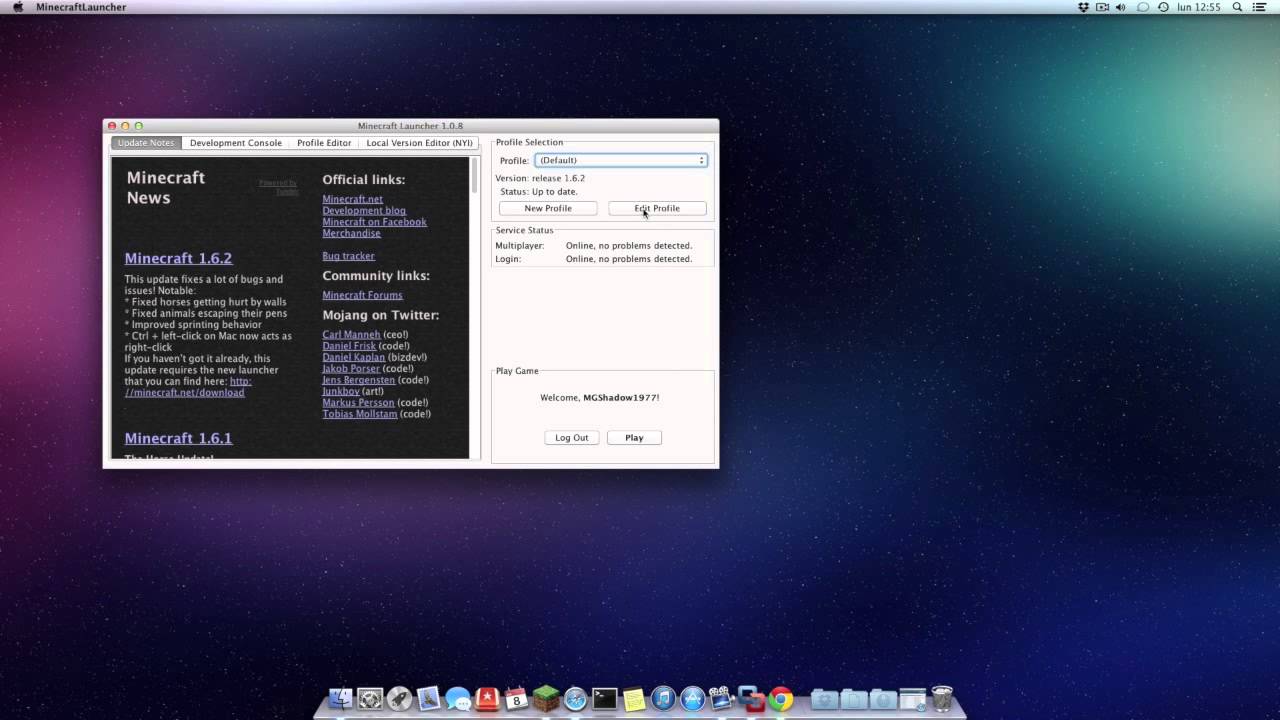Open Finder from the dock
This screenshot has width=1280, height=720.
(x=341, y=698)
